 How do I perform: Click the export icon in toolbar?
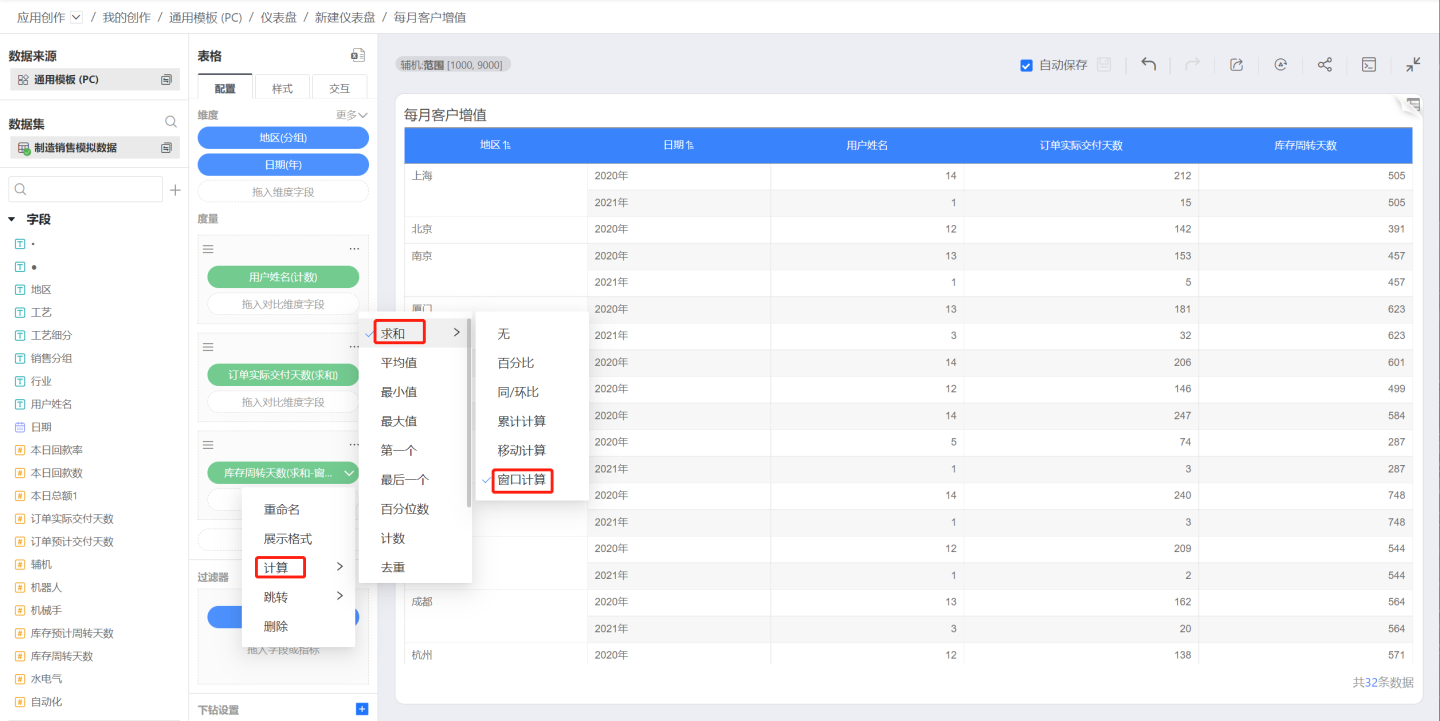[1236, 65]
